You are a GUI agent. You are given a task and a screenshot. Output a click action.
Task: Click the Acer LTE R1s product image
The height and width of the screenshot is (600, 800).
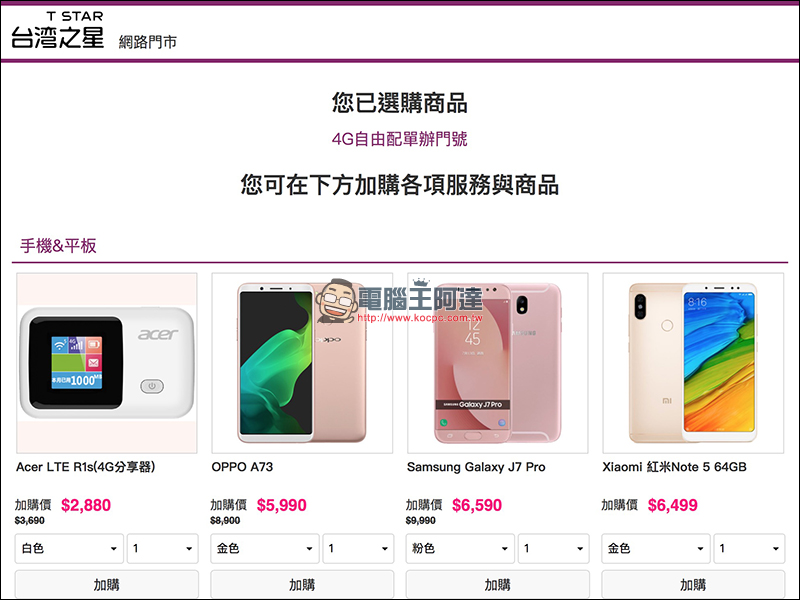pos(107,363)
